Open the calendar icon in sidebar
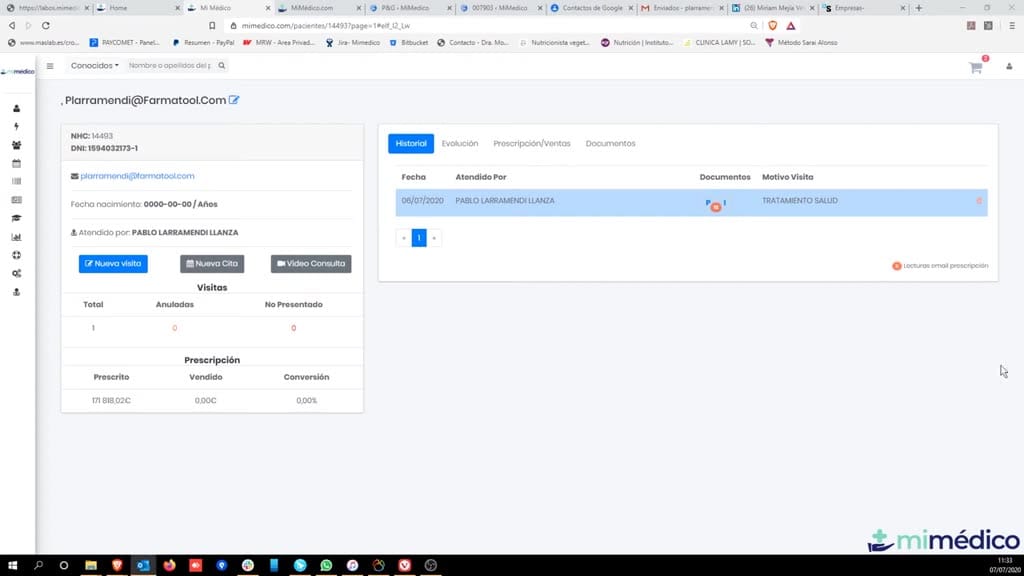 click(16, 163)
